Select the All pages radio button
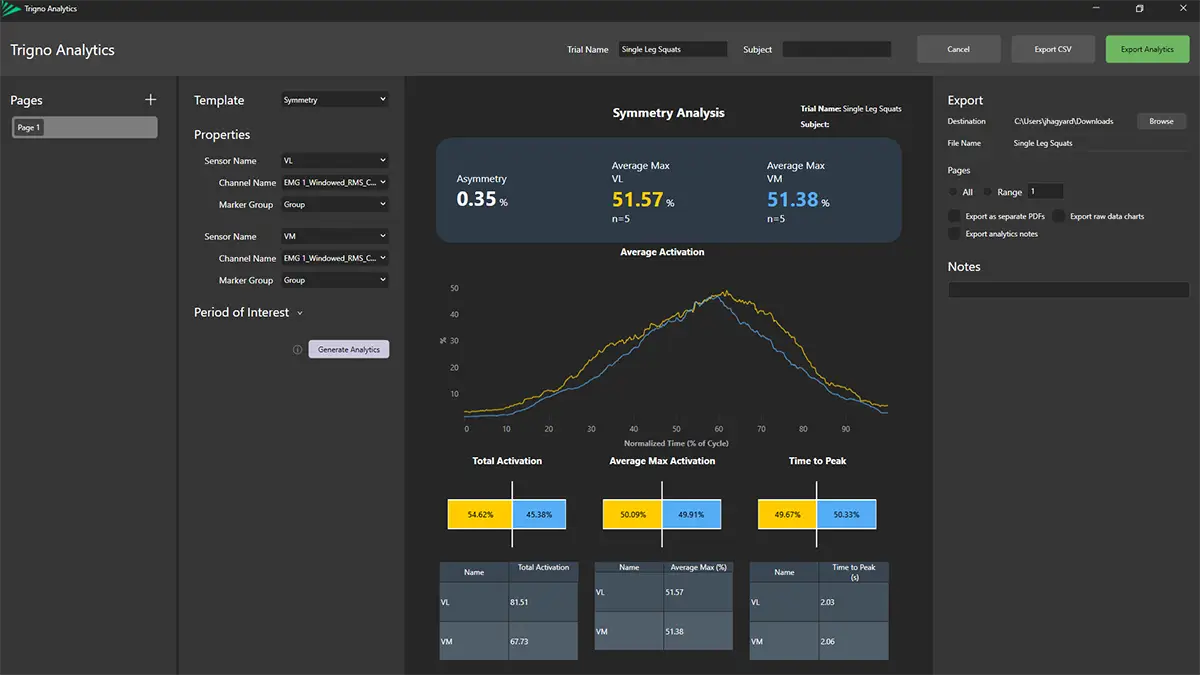The image size is (1200, 675). pyautogui.click(x=953, y=192)
